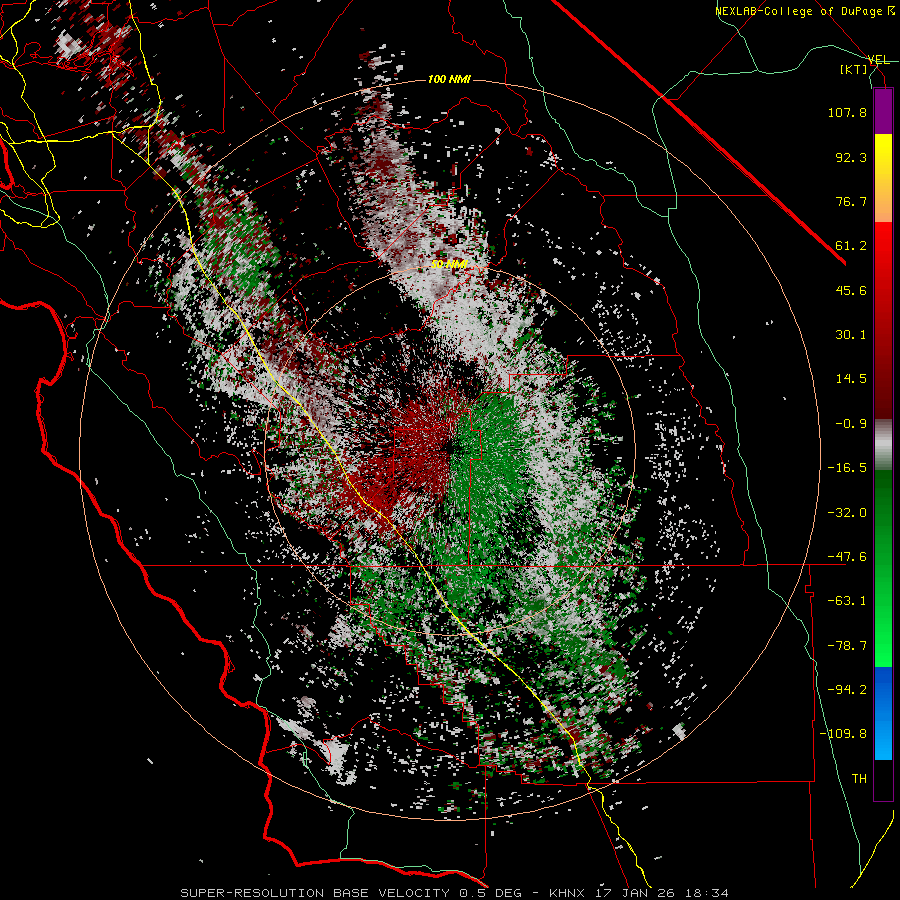Click the 14.5 velocity legend value
The image size is (900, 900).
click(x=851, y=379)
